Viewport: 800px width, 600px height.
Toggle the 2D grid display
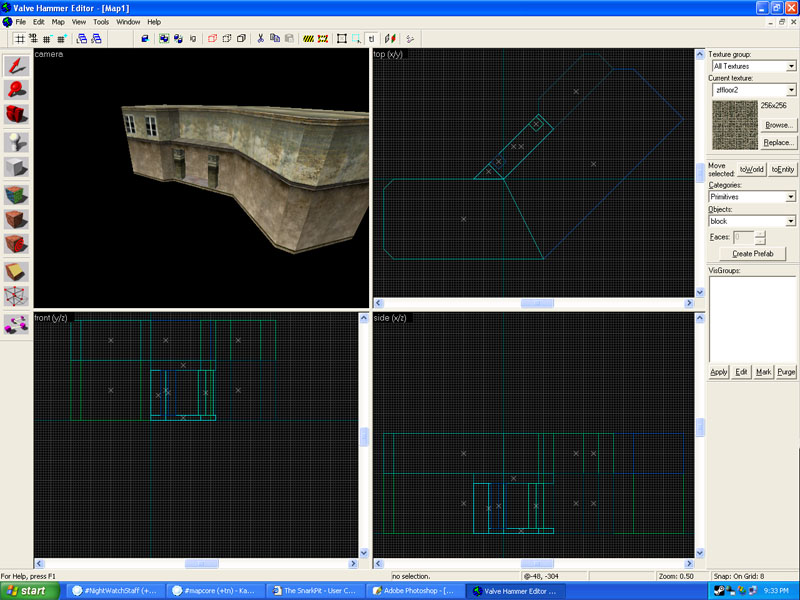pyautogui.click(x=19, y=39)
